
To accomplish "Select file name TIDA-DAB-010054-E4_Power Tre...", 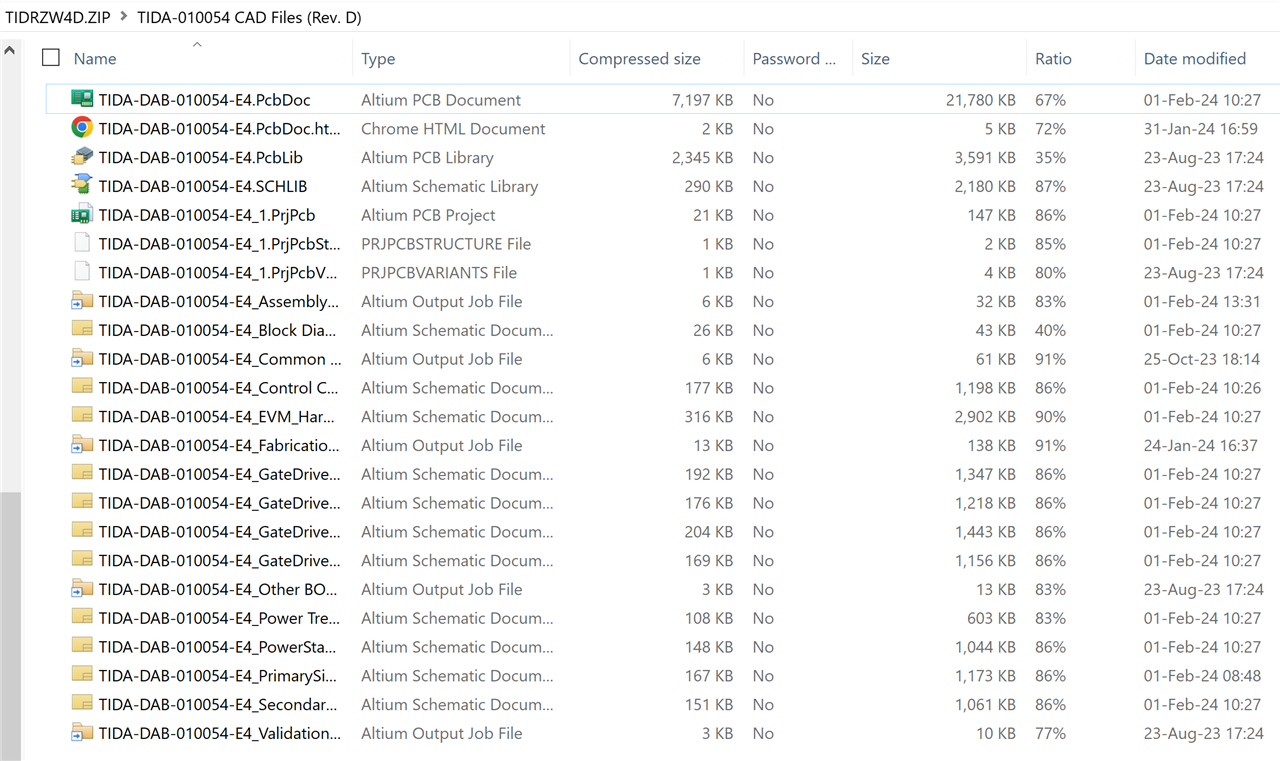I will tap(218, 618).
